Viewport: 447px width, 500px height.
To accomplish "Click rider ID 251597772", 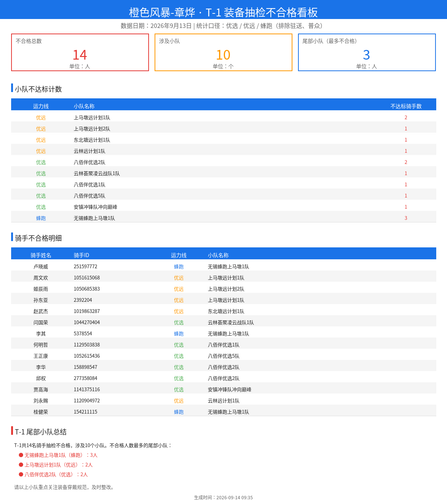I will (x=85, y=266).
